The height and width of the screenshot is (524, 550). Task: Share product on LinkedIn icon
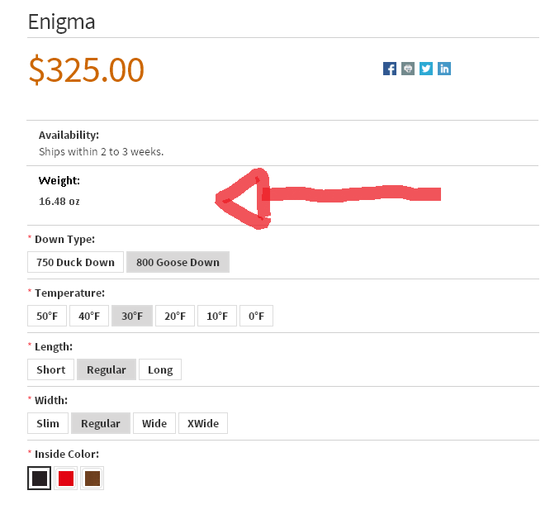click(x=444, y=69)
